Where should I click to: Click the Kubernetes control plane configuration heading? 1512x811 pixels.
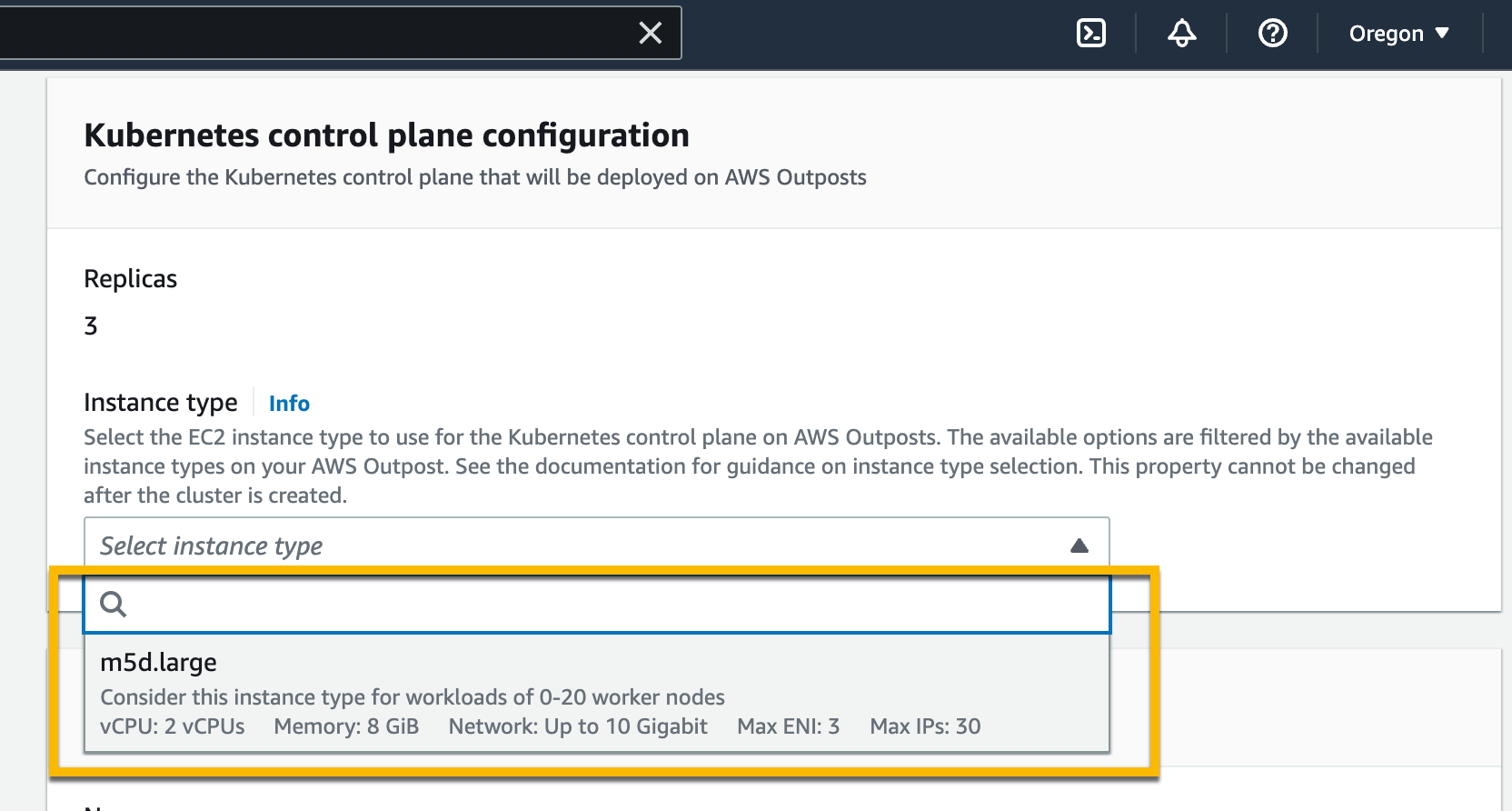tap(385, 135)
